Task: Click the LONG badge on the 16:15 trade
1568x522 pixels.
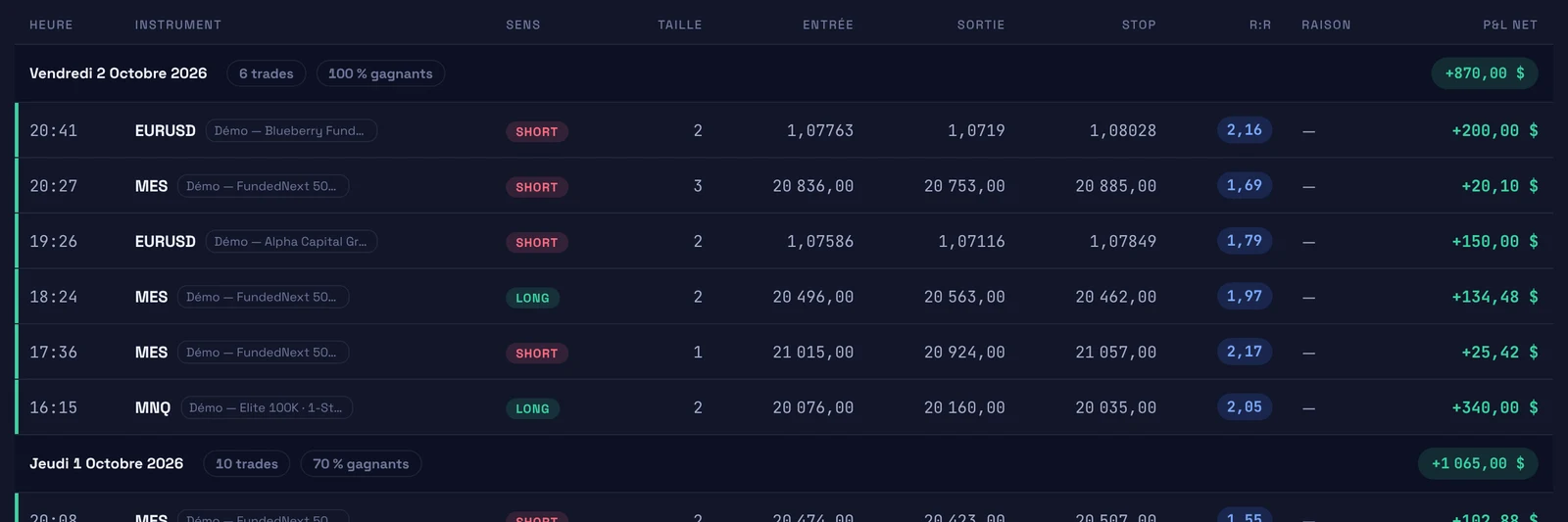Action: [x=532, y=408]
